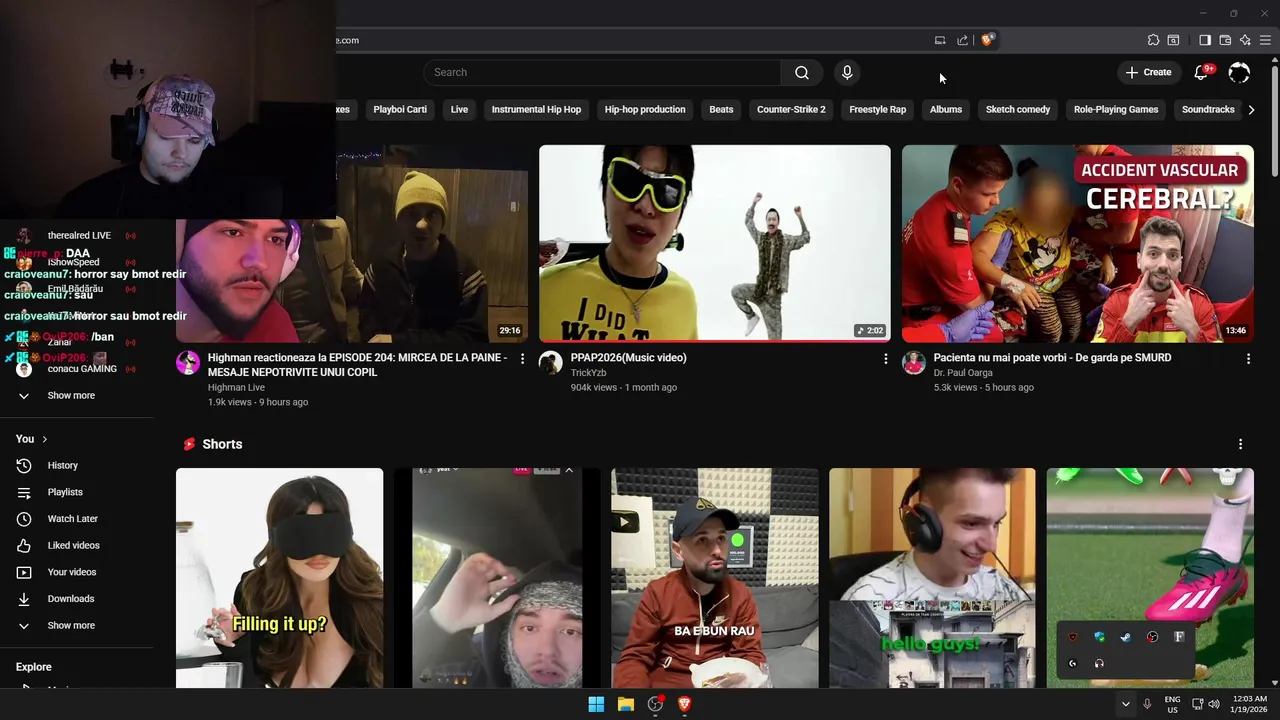Click the install app icon in address bar
Image resolution: width=1280 pixels, height=720 pixels.
940,40
